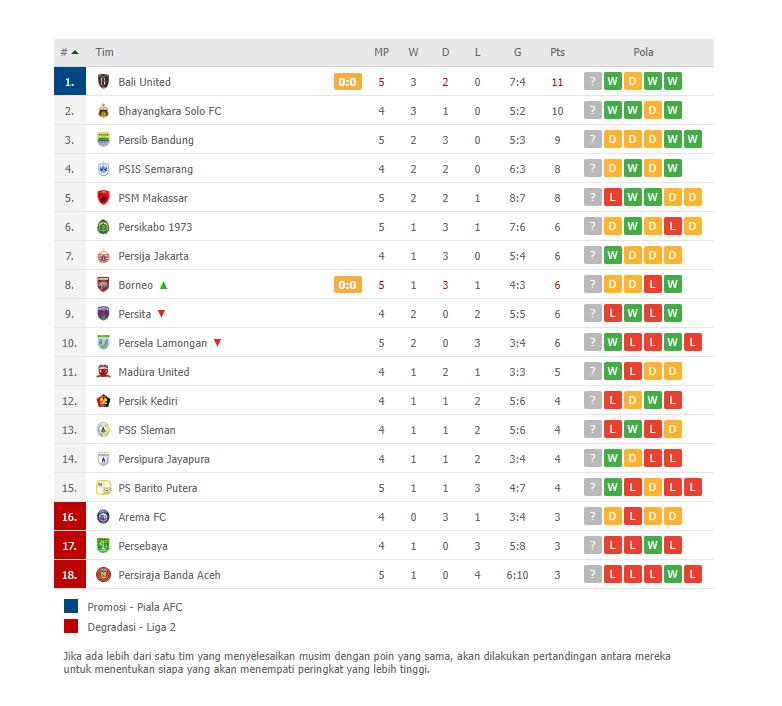Click the blue Promosi - Piala AFC swatch

(x=71, y=606)
